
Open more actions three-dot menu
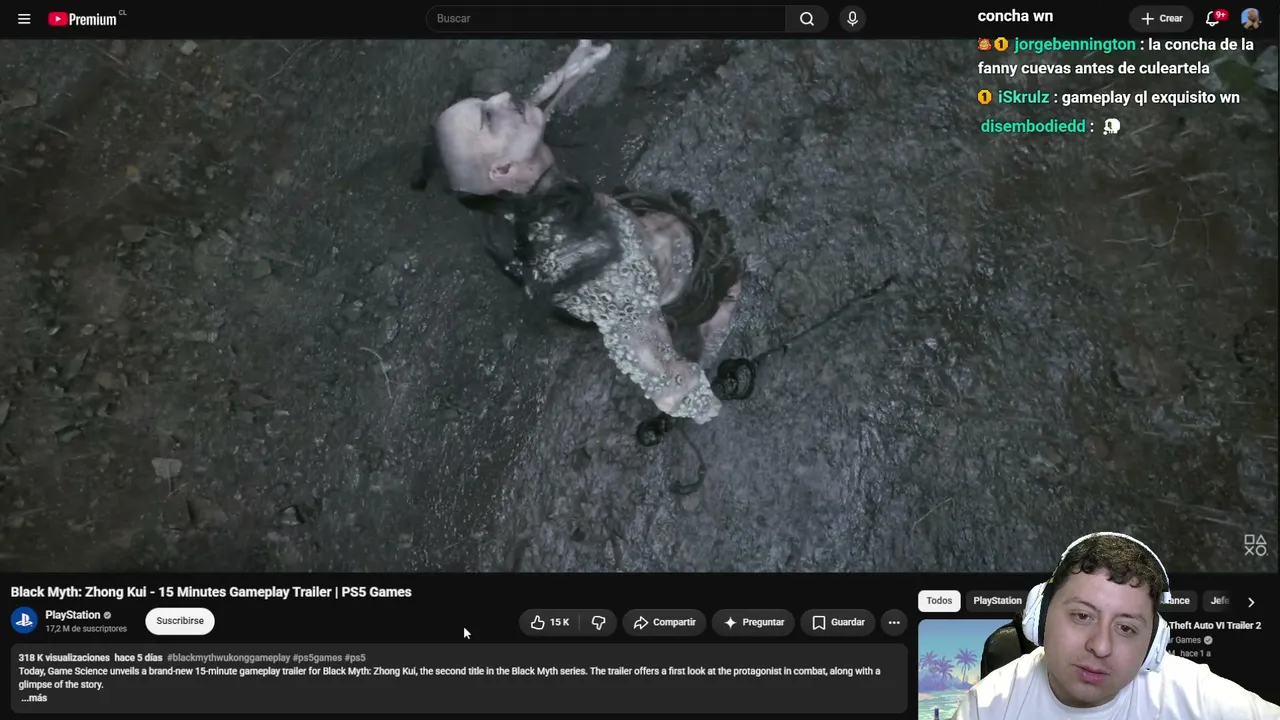coord(894,622)
